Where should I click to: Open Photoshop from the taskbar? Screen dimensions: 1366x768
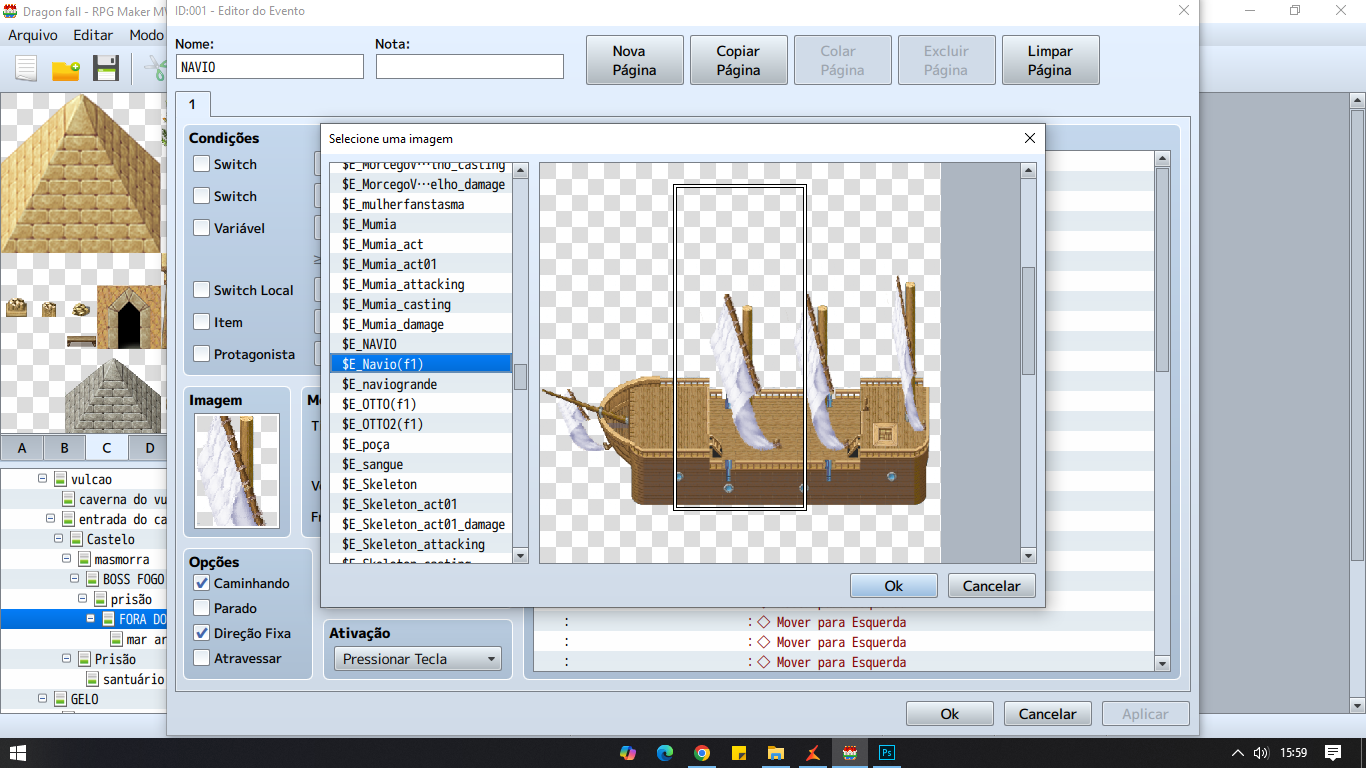point(887,753)
